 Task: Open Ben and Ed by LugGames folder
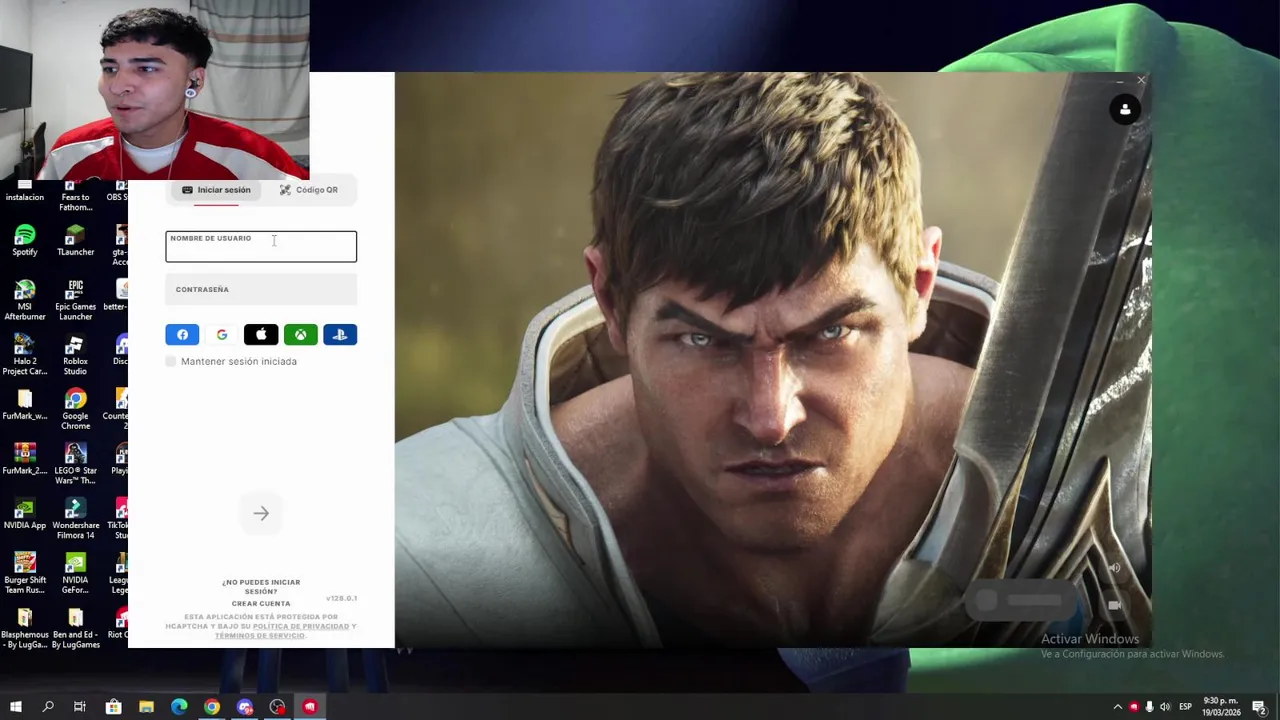pos(75,629)
